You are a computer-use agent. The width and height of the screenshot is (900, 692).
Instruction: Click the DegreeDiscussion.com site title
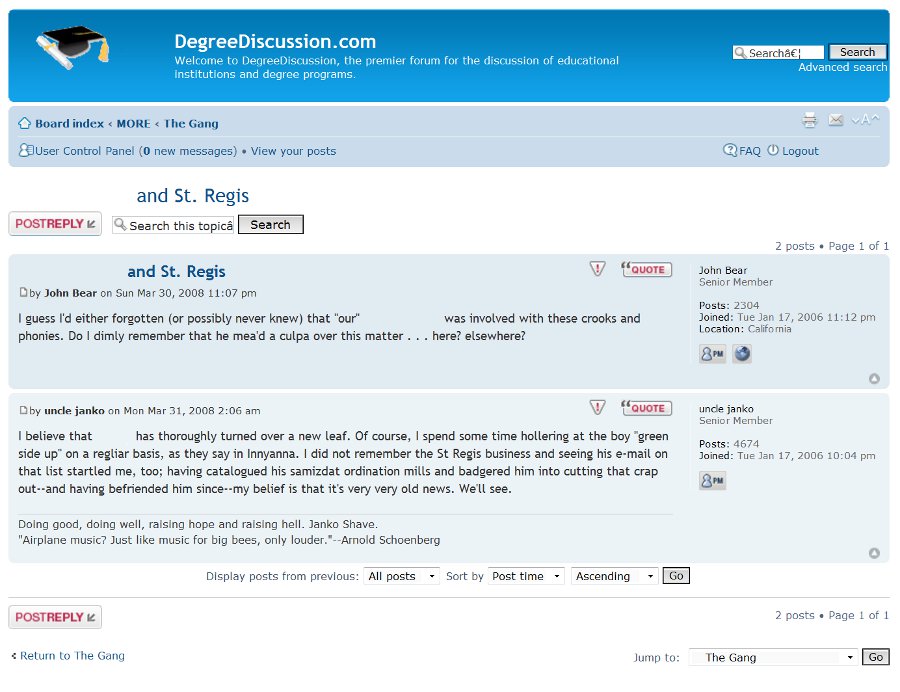coord(275,41)
